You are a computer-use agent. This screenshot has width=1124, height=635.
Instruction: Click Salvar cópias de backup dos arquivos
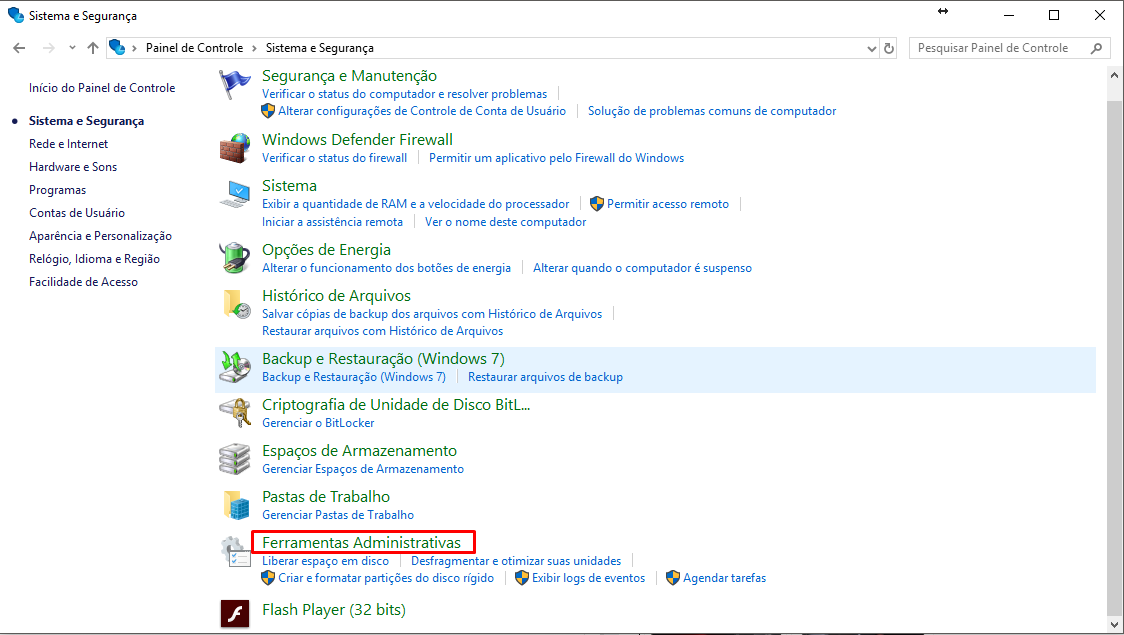click(x=432, y=314)
